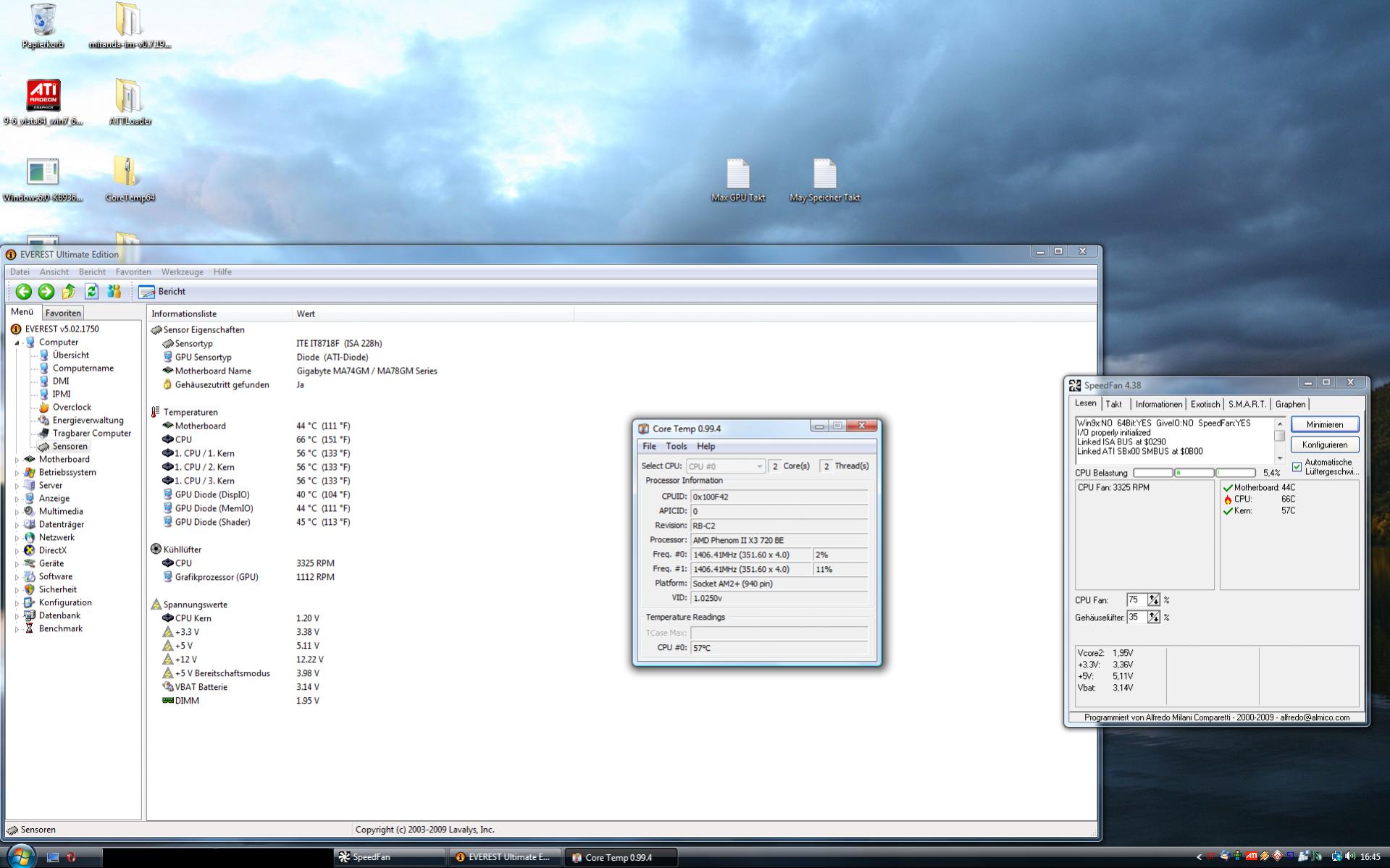
Task: Expand the Benchmark tree node
Action: point(17,629)
